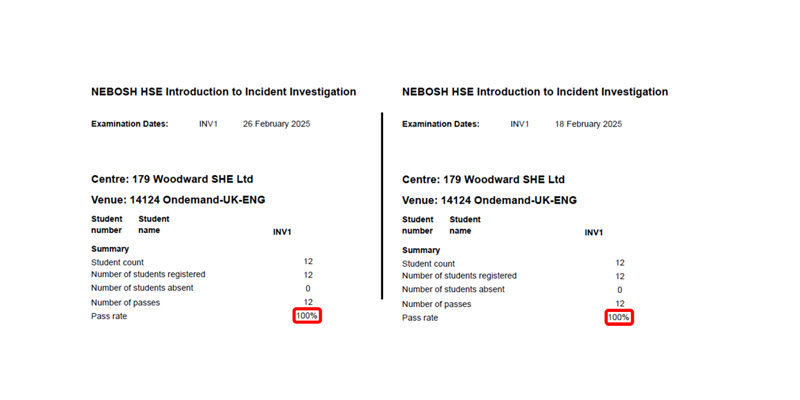Click Number of students registered in the left report
Viewport: 800px width, 400px height.
(148, 274)
